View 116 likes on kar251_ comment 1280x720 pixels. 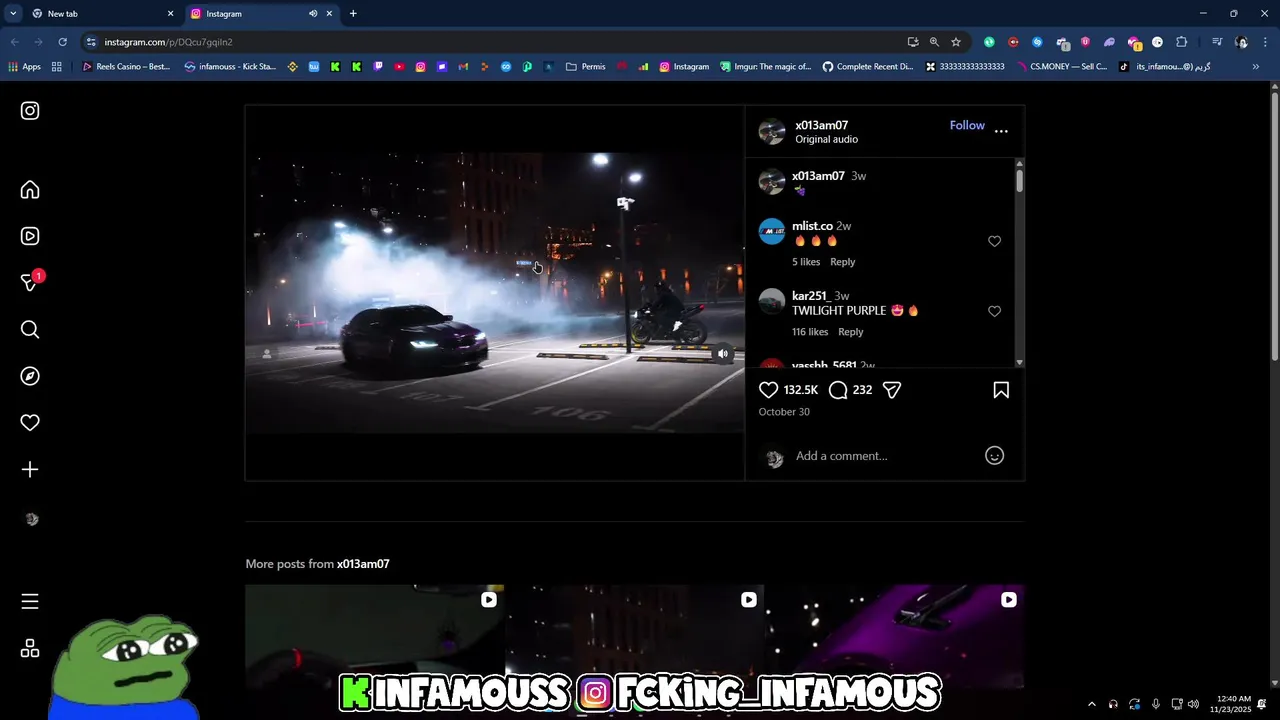click(x=810, y=332)
